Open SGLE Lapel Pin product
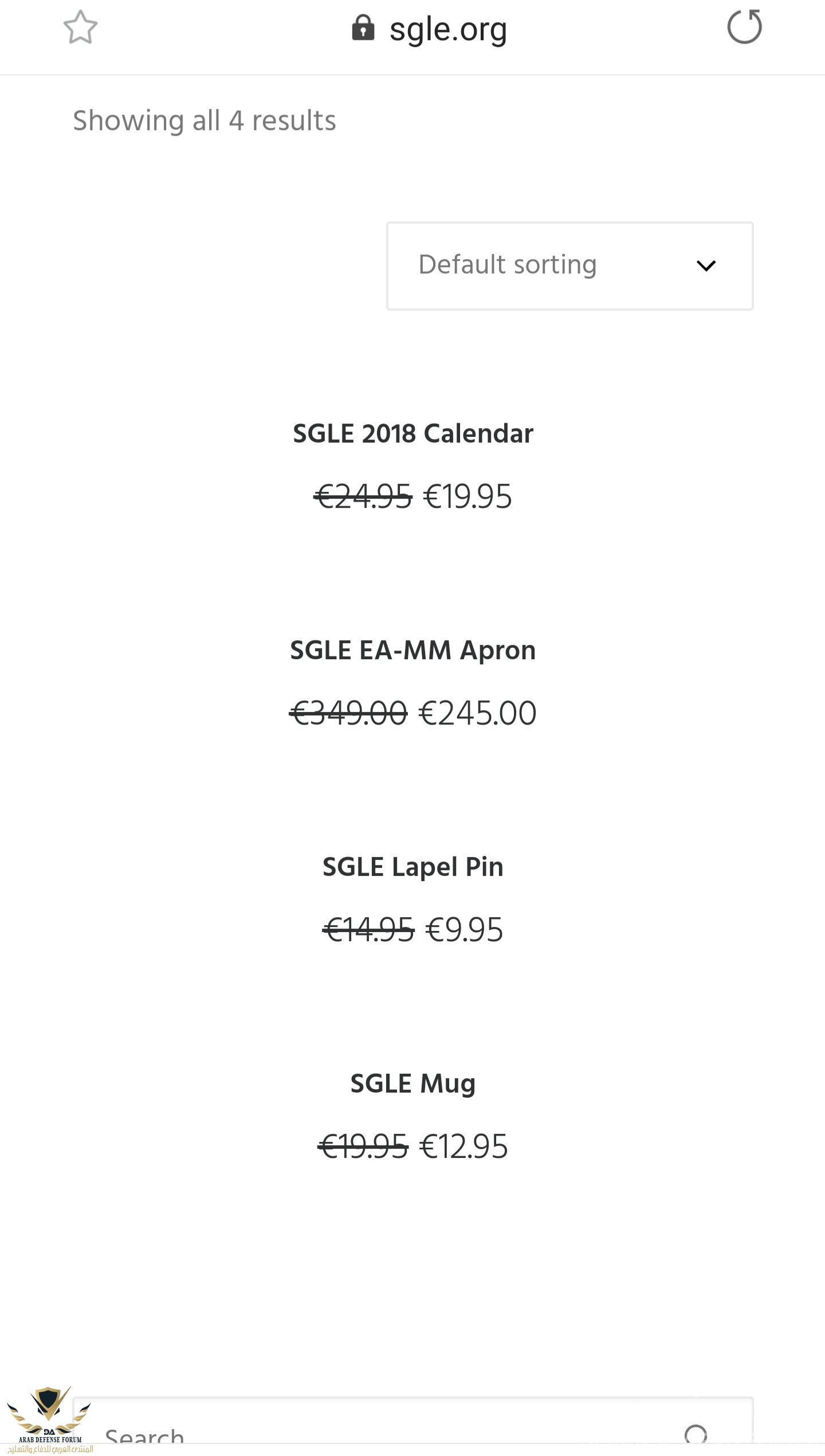Screen dimensions: 825x1456 [x=413, y=867]
